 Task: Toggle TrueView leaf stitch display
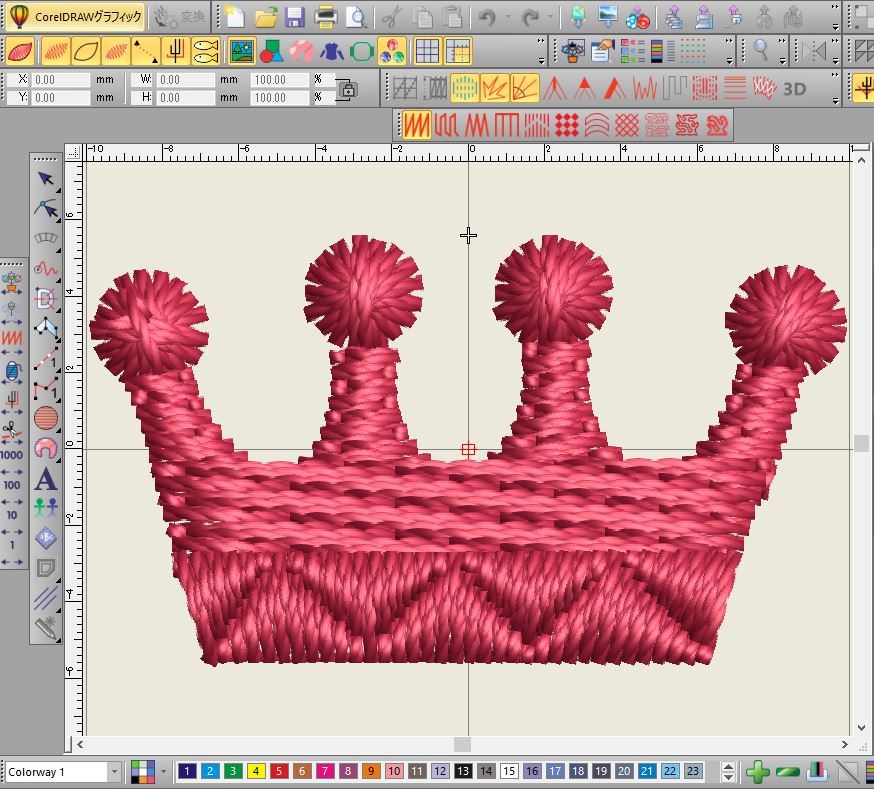tap(21, 51)
